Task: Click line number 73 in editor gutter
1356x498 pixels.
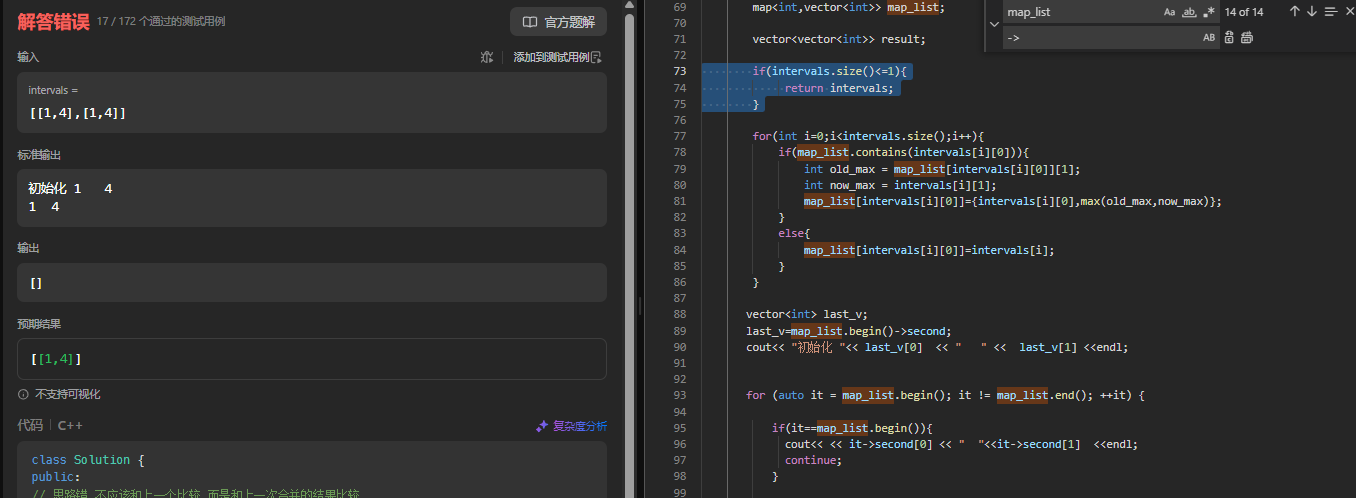Action: tap(679, 72)
